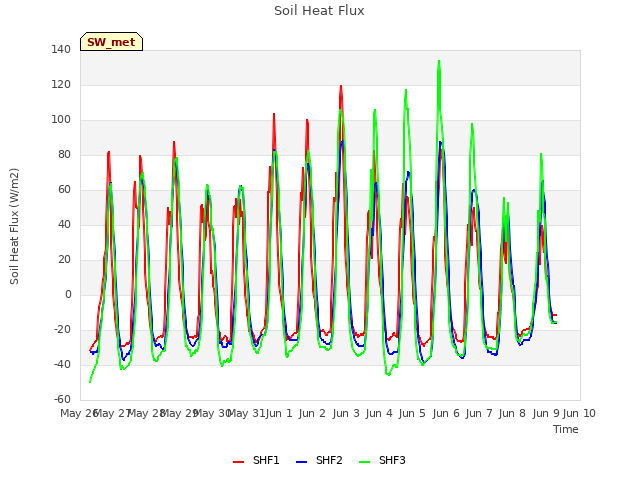Click the red SHF1 peak near 120 on Jun 3

341,86
